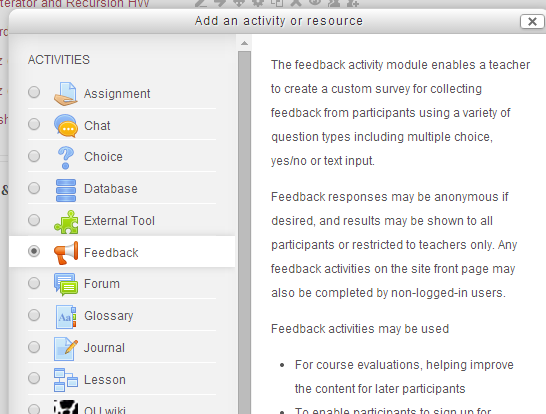The image size is (546, 414).
Task: Select the Lesson radio button
Action: (x=34, y=378)
